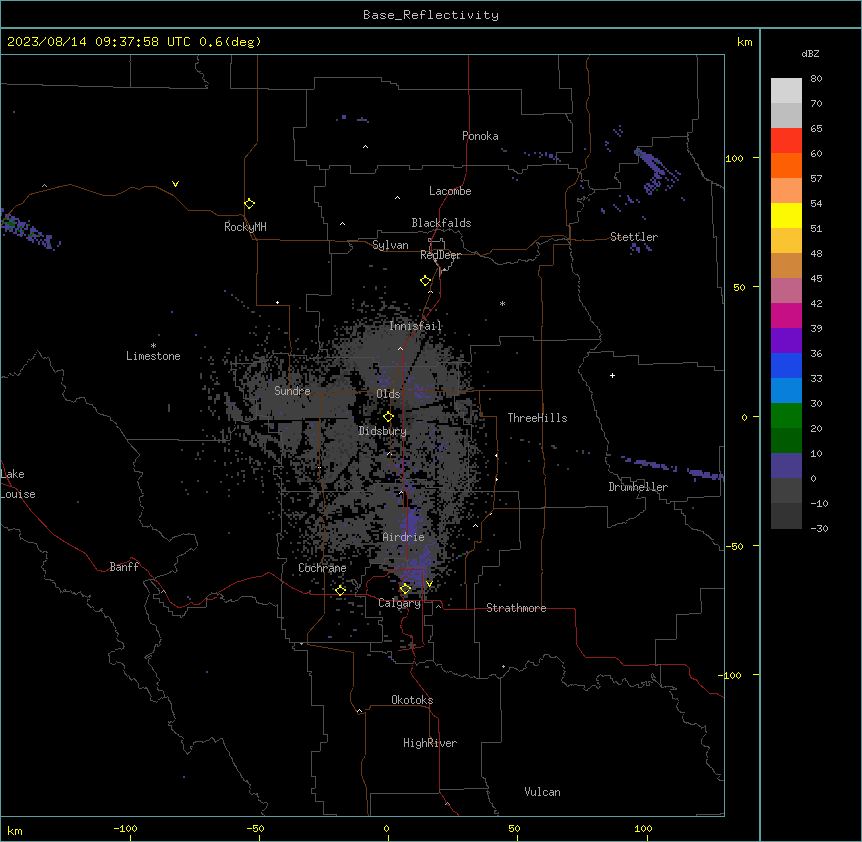Screen dimensions: 862x842
Task: Click the Didsbury town label
Action: point(383,431)
